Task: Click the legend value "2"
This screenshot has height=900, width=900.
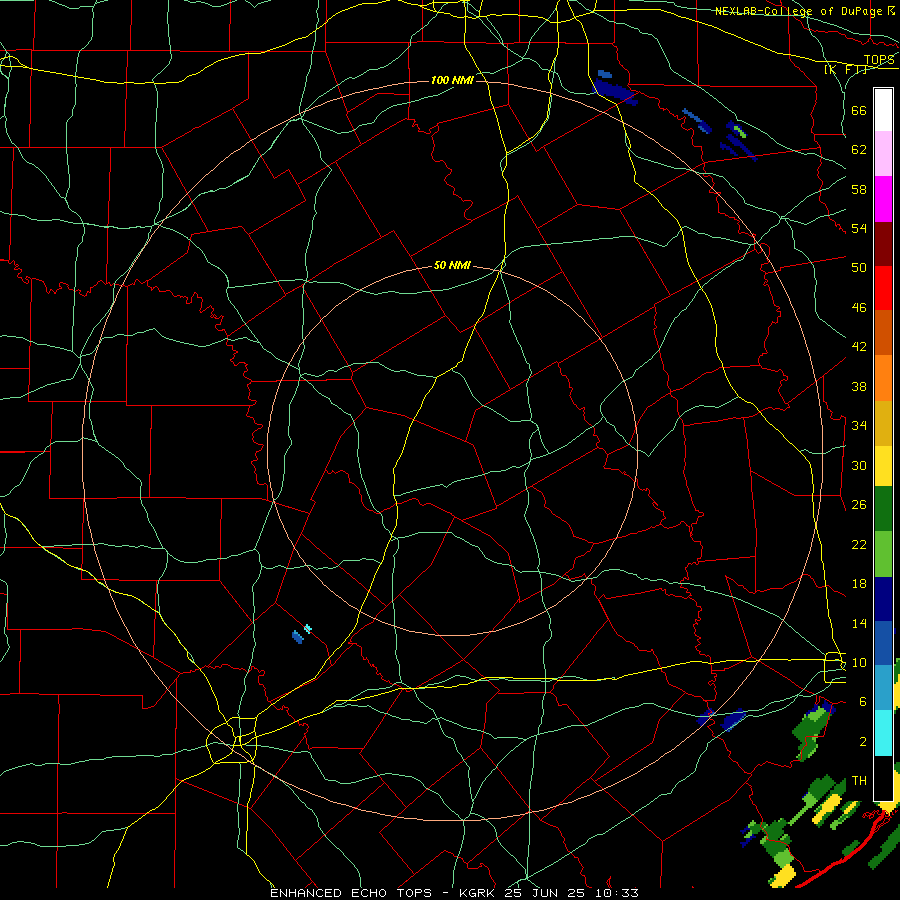Action: pos(863,742)
